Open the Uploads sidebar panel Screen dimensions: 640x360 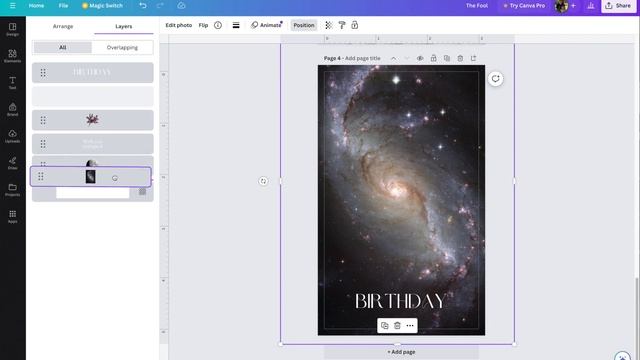13,136
